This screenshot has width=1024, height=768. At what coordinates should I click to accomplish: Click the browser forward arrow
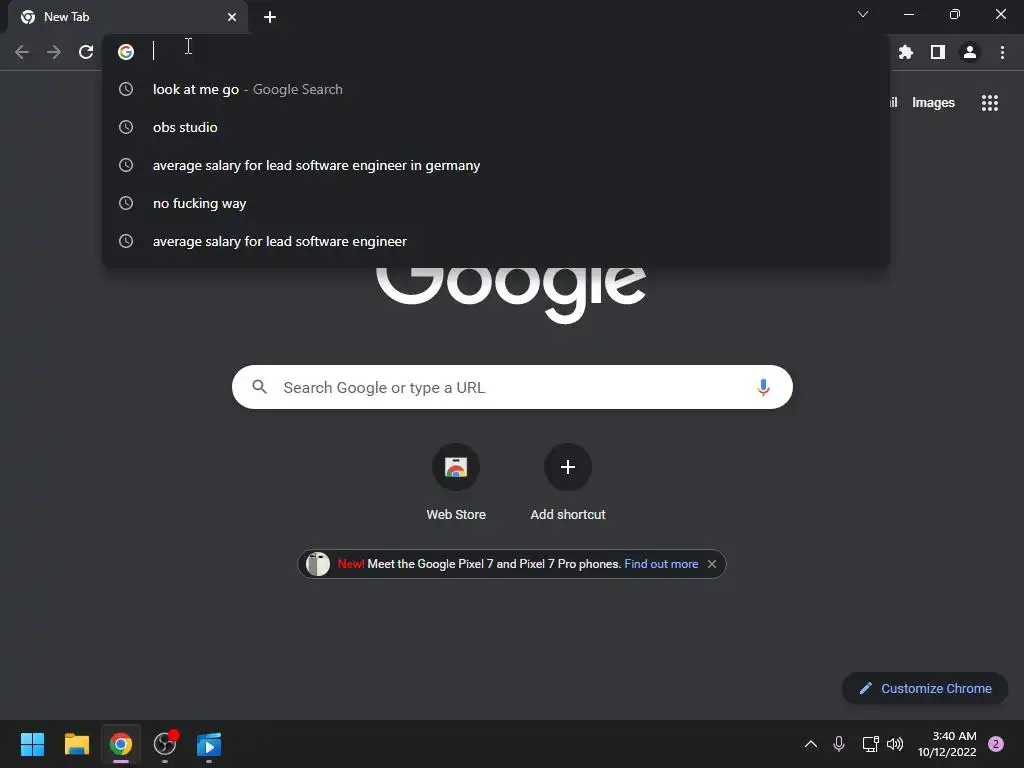tap(54, 52)
